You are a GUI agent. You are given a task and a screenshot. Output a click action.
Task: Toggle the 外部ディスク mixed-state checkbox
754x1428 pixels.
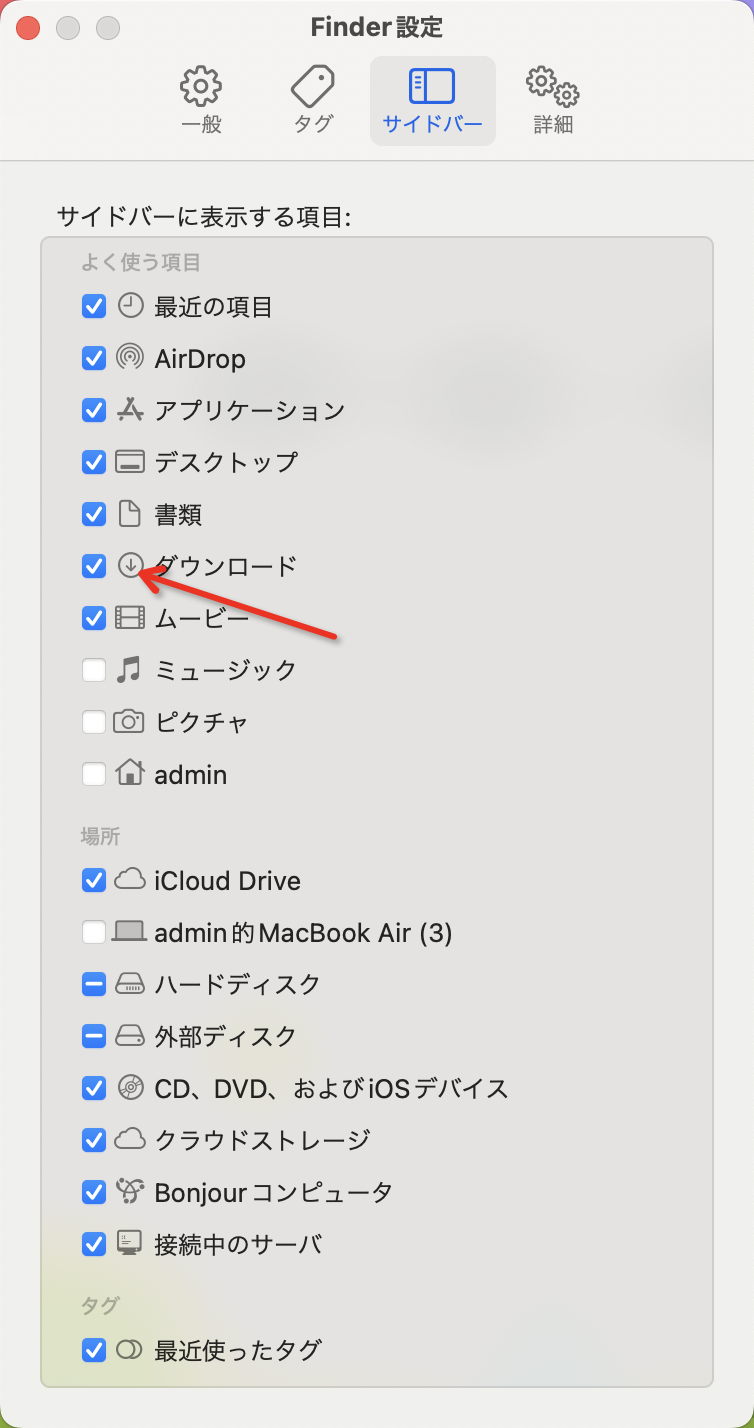click(x=94, y=1036)
